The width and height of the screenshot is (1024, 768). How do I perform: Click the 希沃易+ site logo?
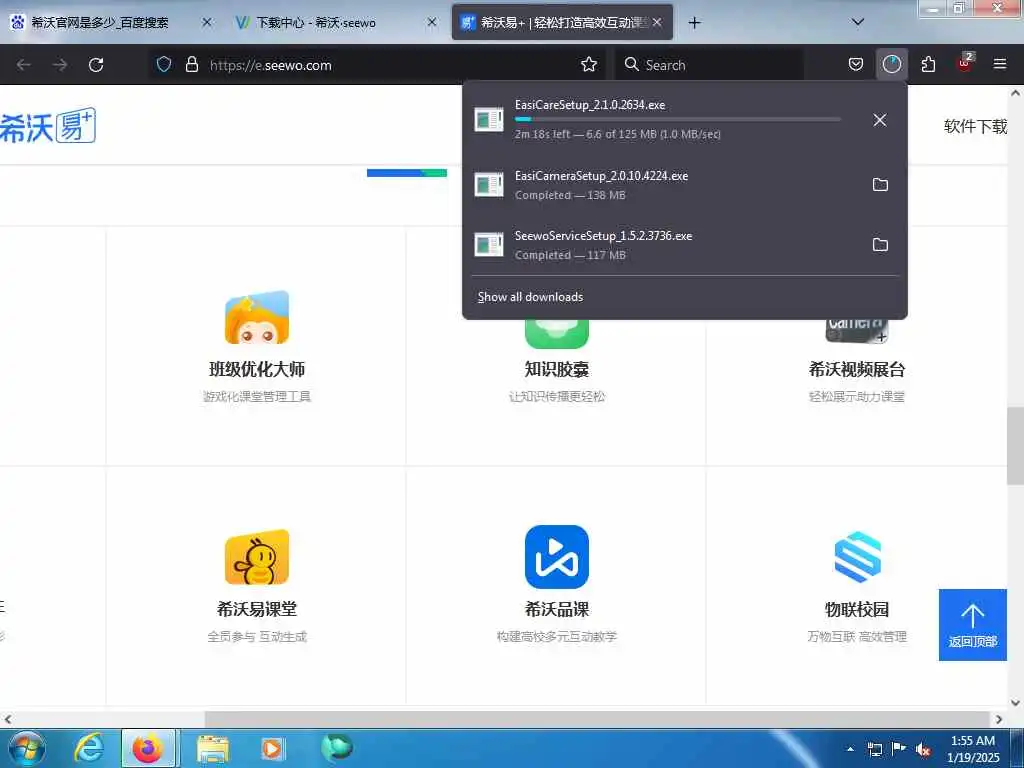48,125
